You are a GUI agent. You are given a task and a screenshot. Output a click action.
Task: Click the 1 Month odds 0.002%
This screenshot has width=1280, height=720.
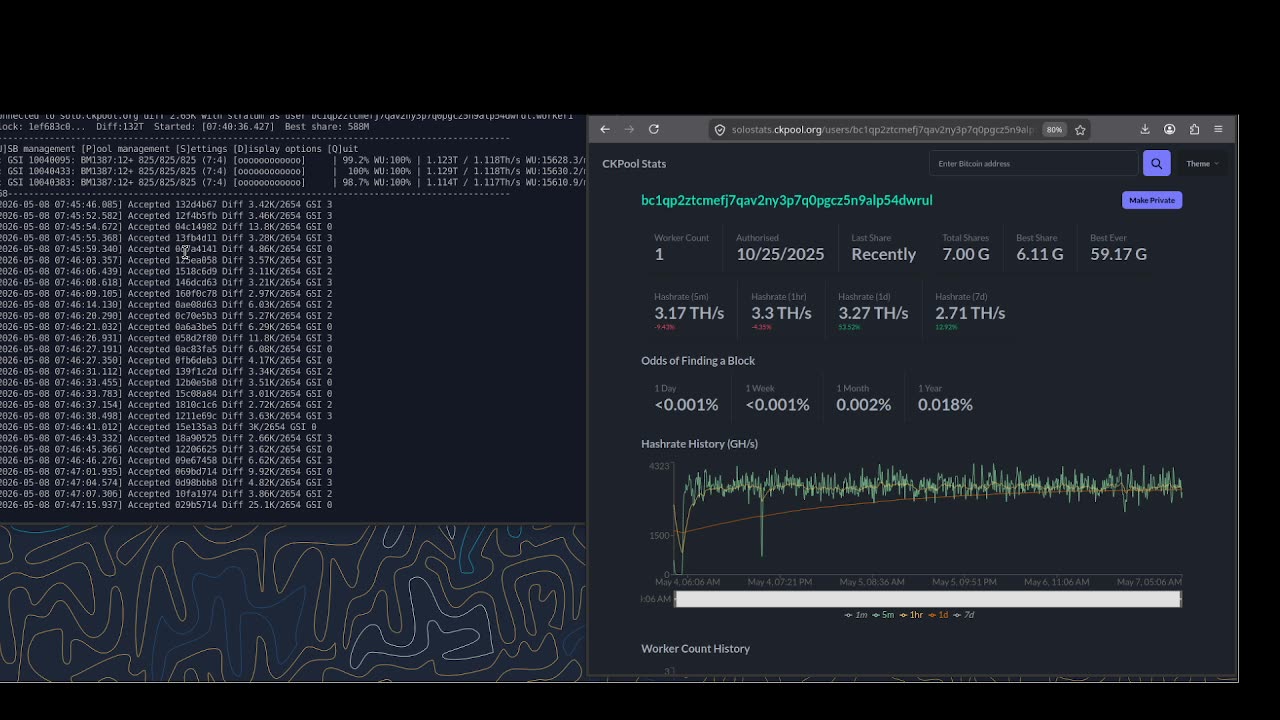863,405
